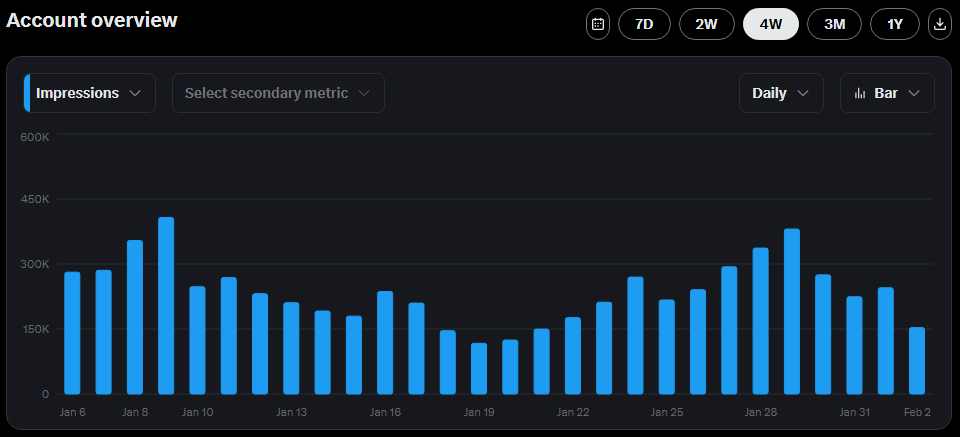Open the Bar chart type dropdown
960x437 pixels.
(887, 93)
